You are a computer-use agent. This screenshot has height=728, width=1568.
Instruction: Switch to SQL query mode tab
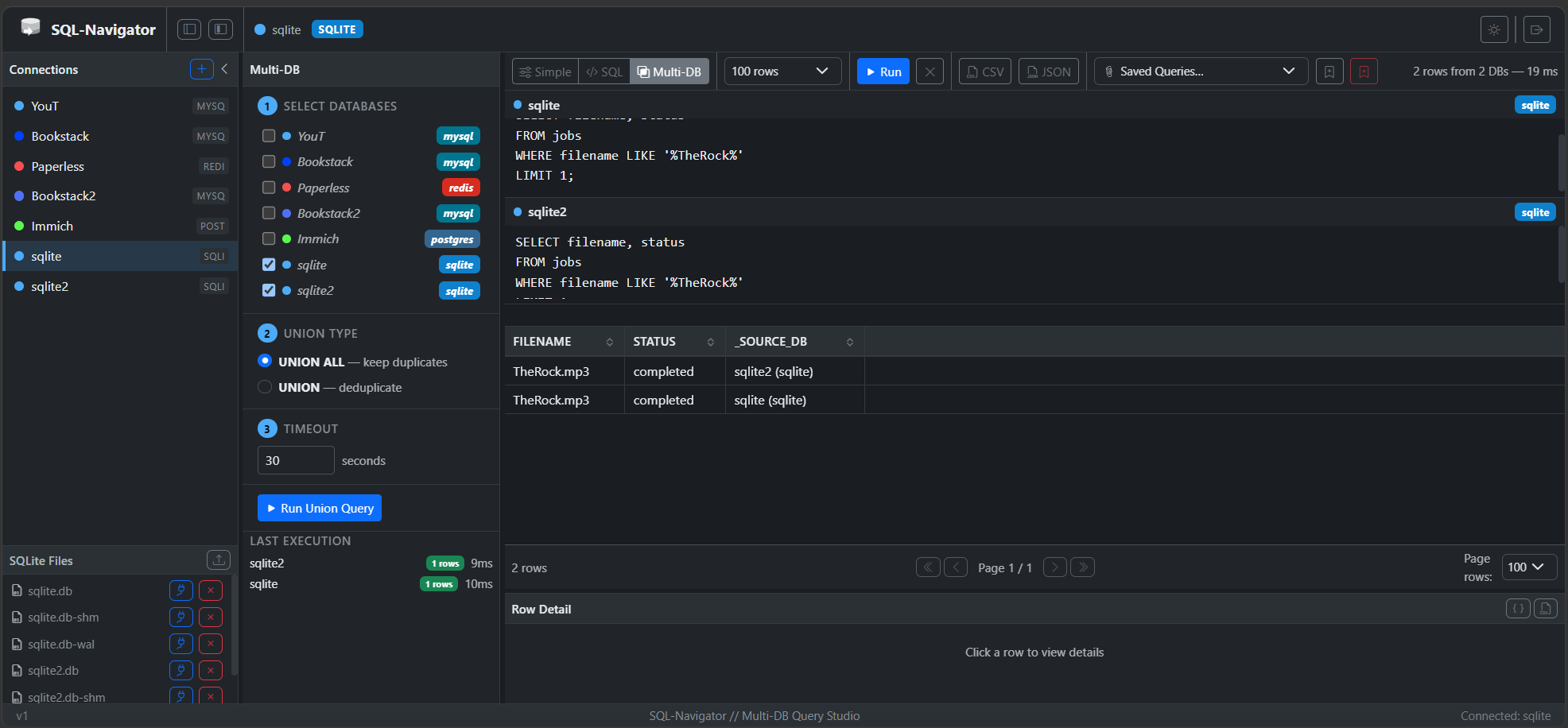click(604, 72)
